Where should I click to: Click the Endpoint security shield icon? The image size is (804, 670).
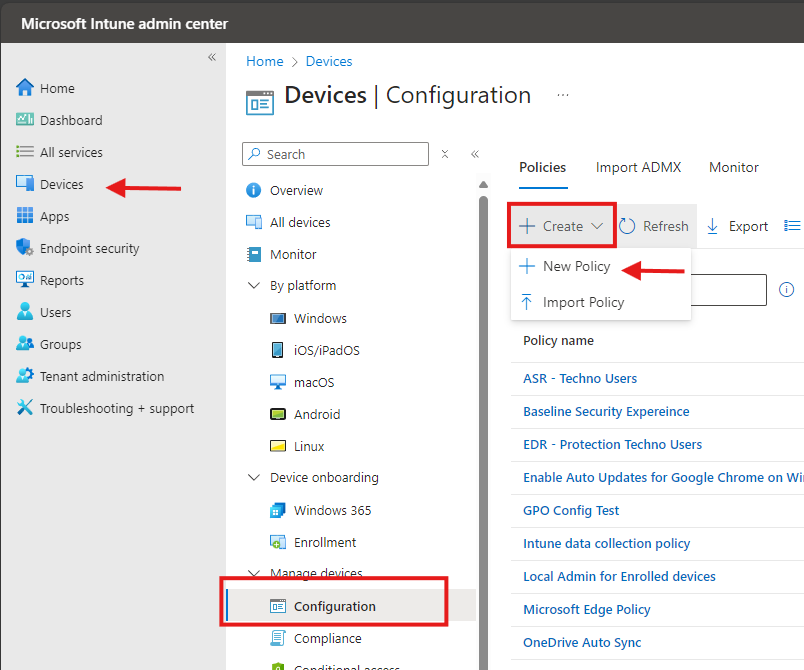point(25,248)
